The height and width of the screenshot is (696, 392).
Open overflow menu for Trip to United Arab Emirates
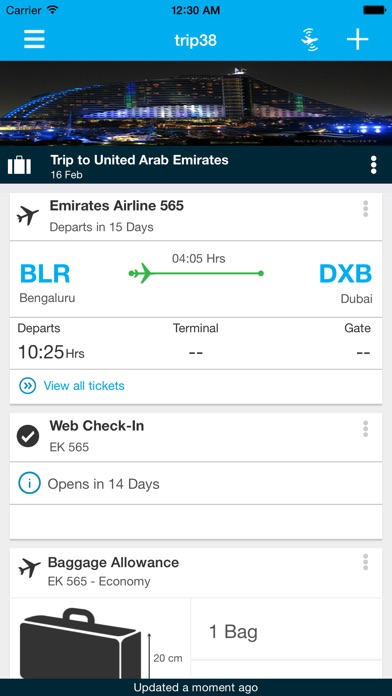(x=373, y=165)
